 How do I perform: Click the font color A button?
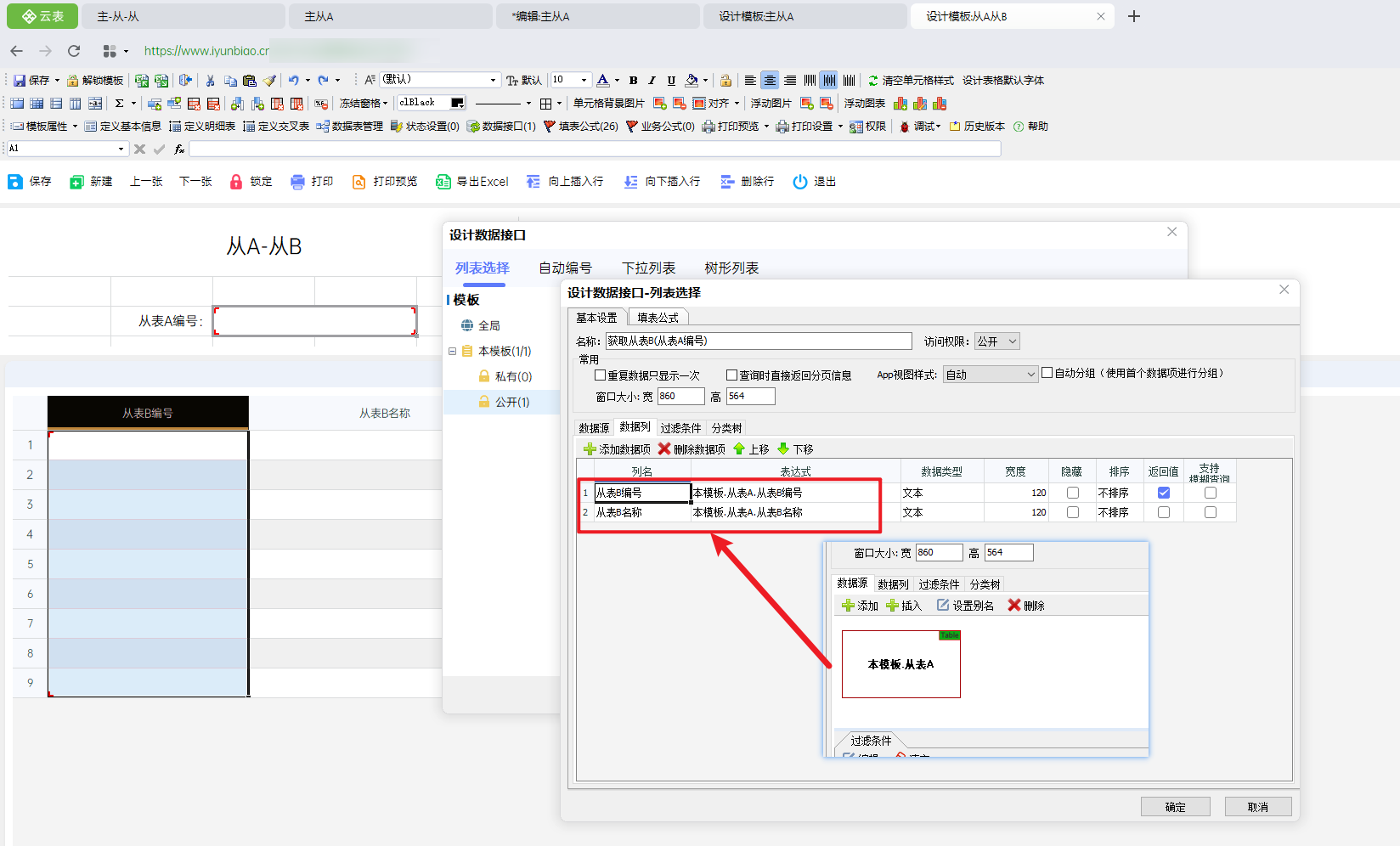pos(603,81)
